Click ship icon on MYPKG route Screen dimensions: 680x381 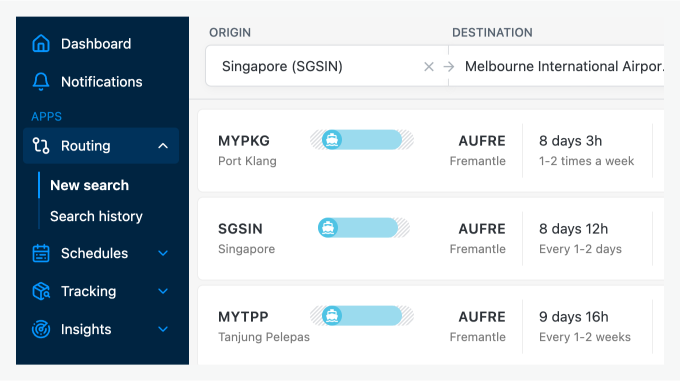[332, 140]
